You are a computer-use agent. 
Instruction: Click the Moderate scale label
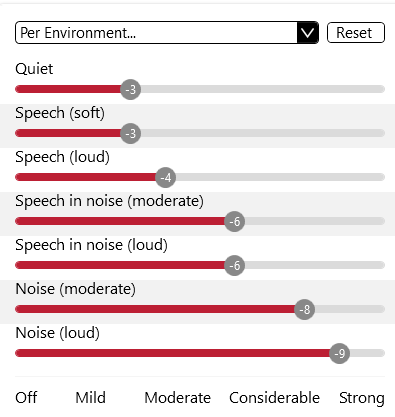[178, 398]
